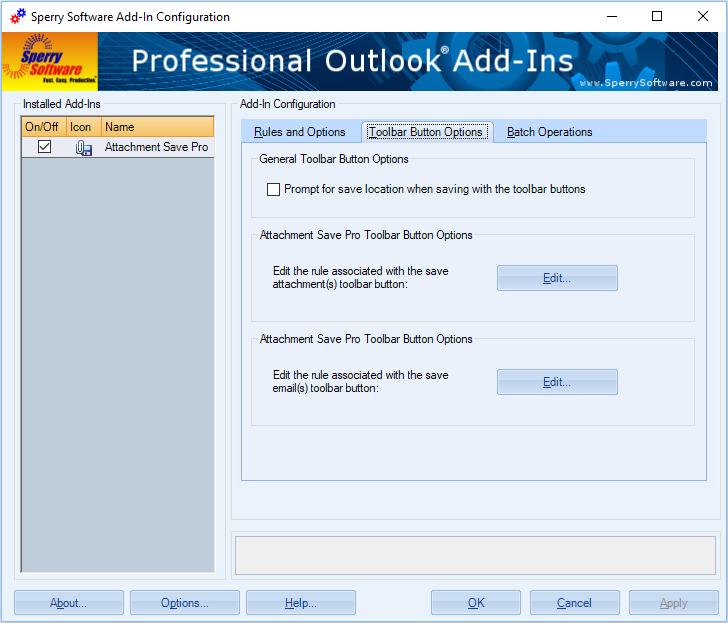Screen dimensions: 728x623
Task: Click the www.SperrySoftware.com banner text
Action: [646, 83]
